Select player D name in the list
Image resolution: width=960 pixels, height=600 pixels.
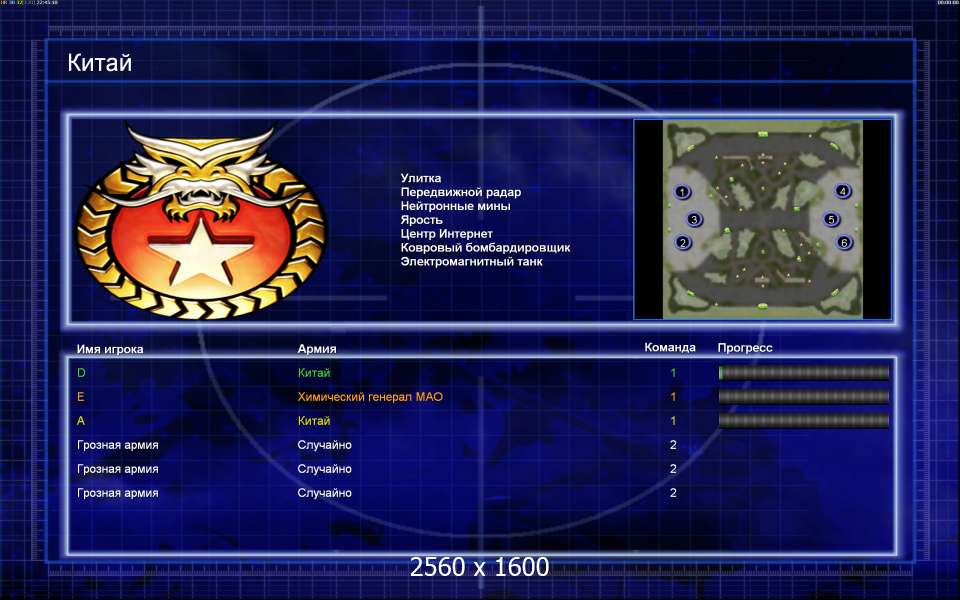point(81,373)
